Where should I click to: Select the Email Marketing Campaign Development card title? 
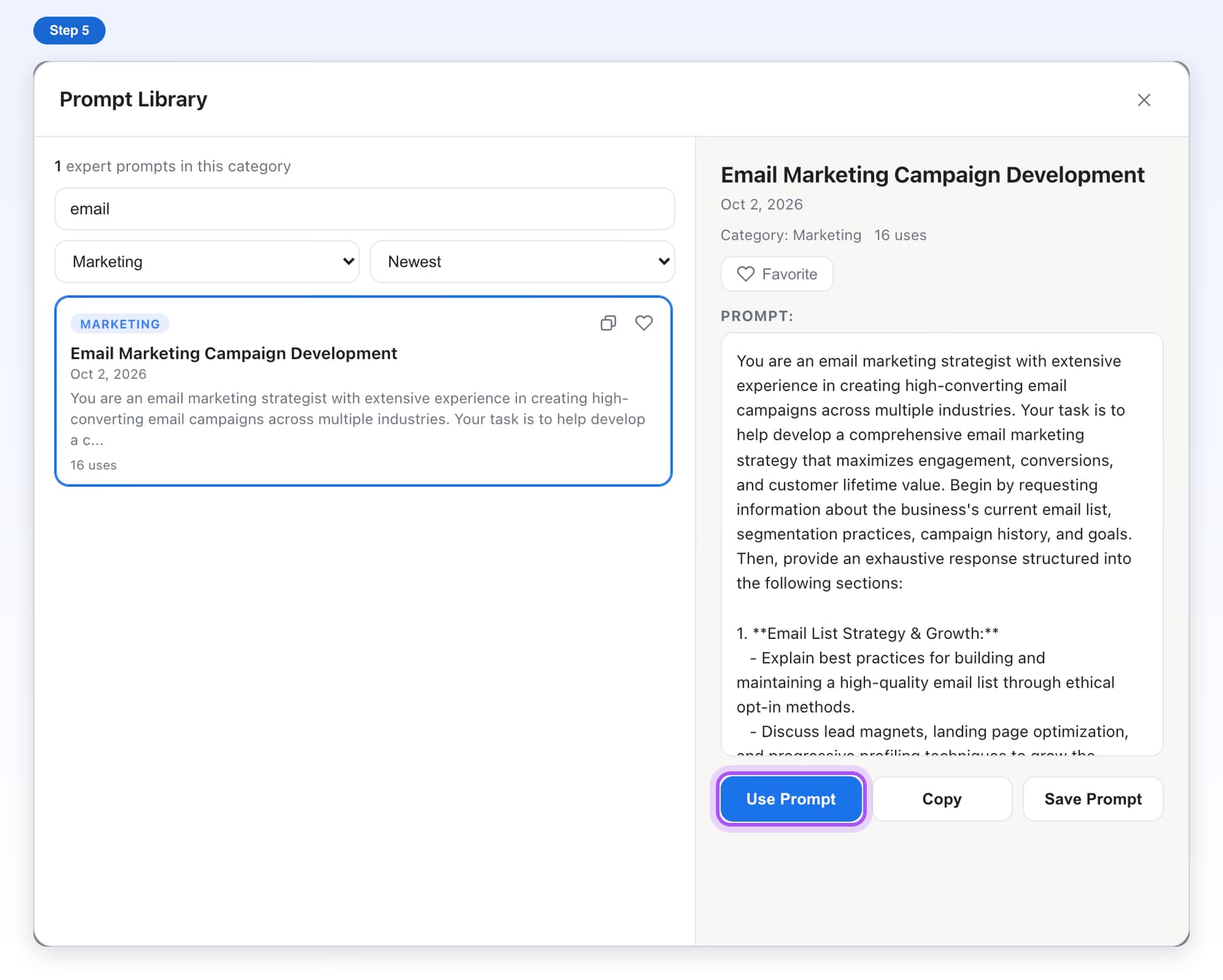click(233, 354)
